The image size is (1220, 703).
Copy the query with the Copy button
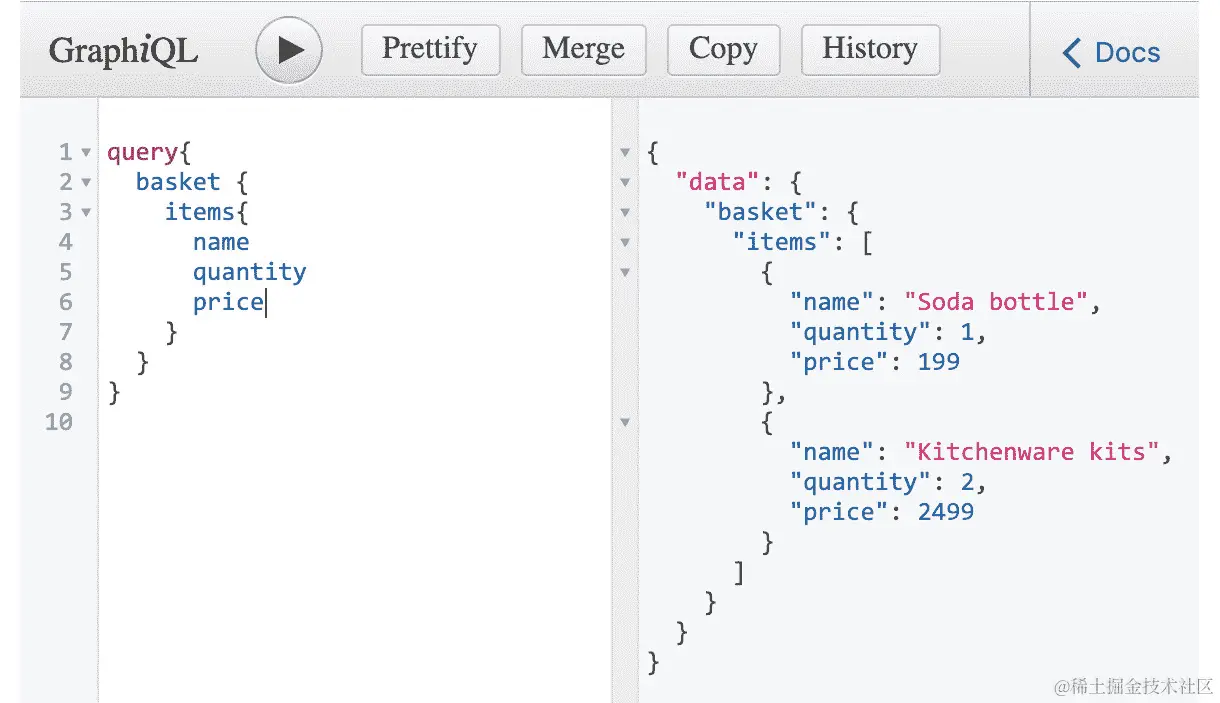point(723,49)
